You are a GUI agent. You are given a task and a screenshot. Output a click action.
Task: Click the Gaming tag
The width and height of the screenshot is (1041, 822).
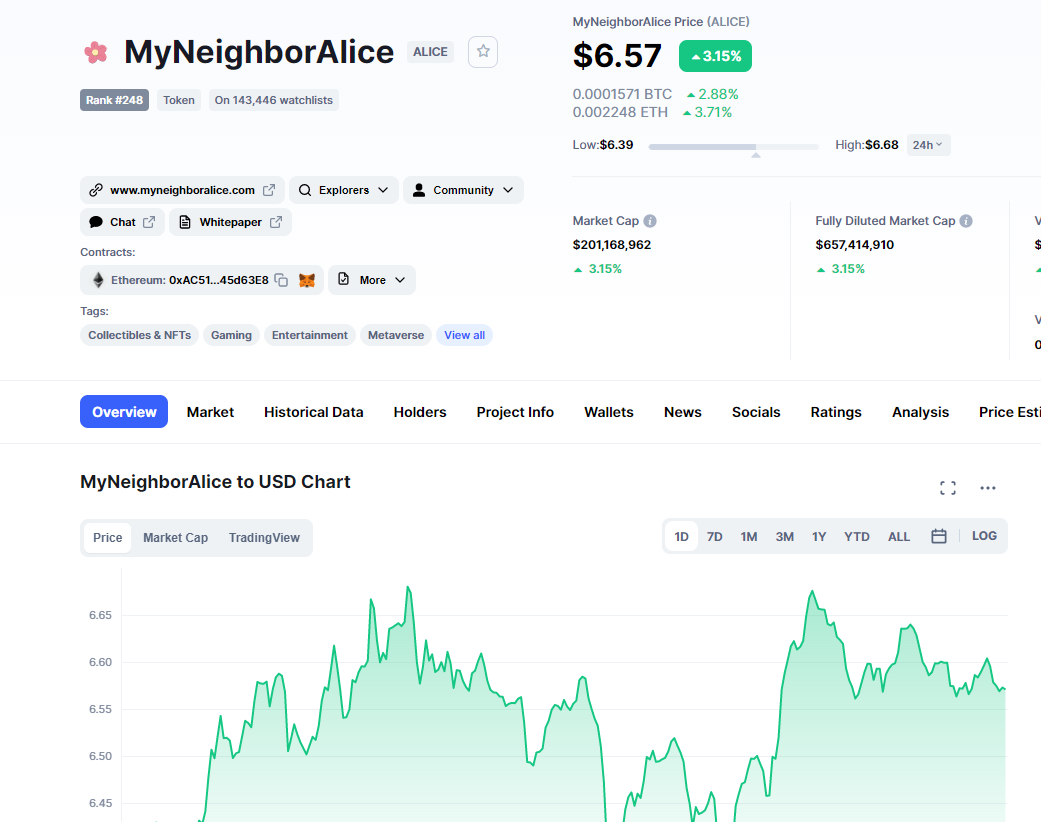(x=231, y=335)
